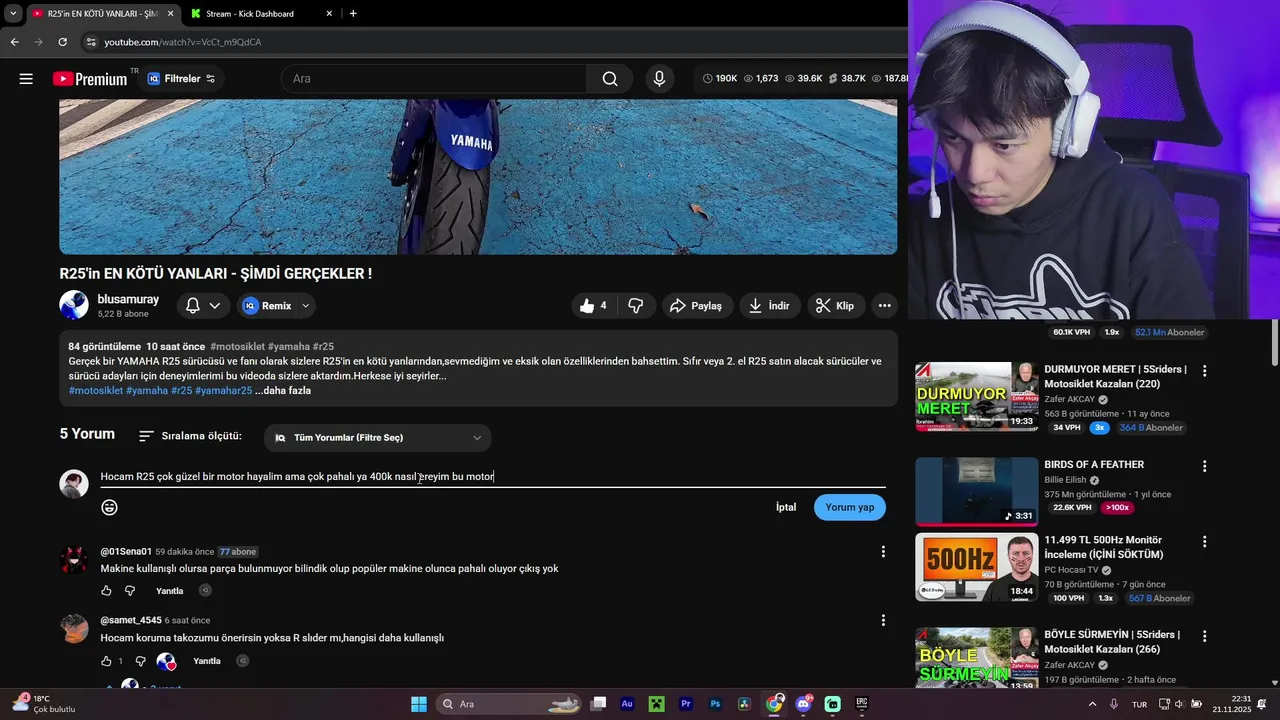The image size is (1280, 720).
Task: Toggle Filtreler filter switch in header
Action: coord(210,79)
